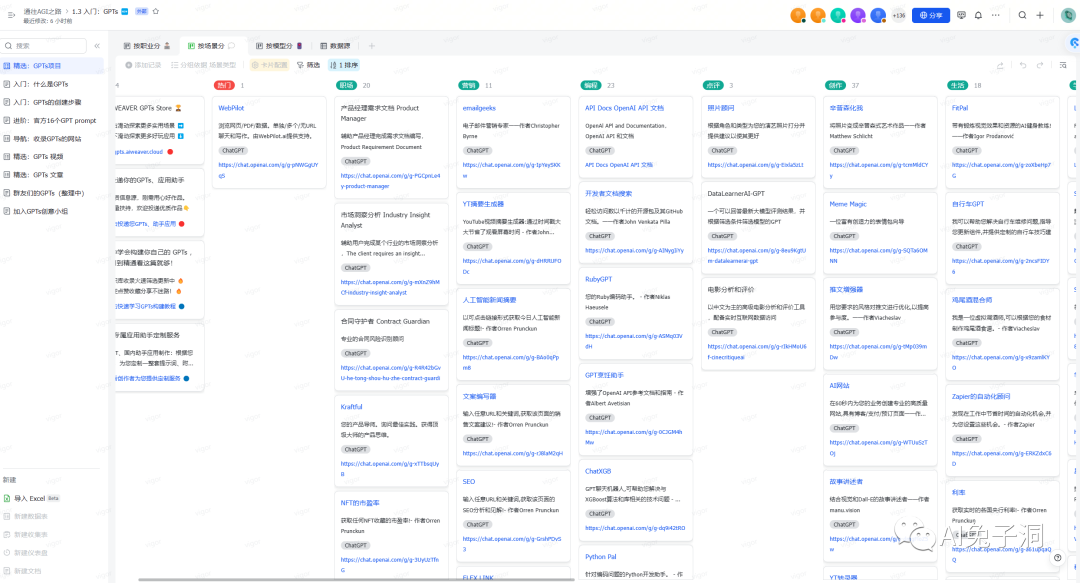Create new item with header plus icon

pos(1040,15)
